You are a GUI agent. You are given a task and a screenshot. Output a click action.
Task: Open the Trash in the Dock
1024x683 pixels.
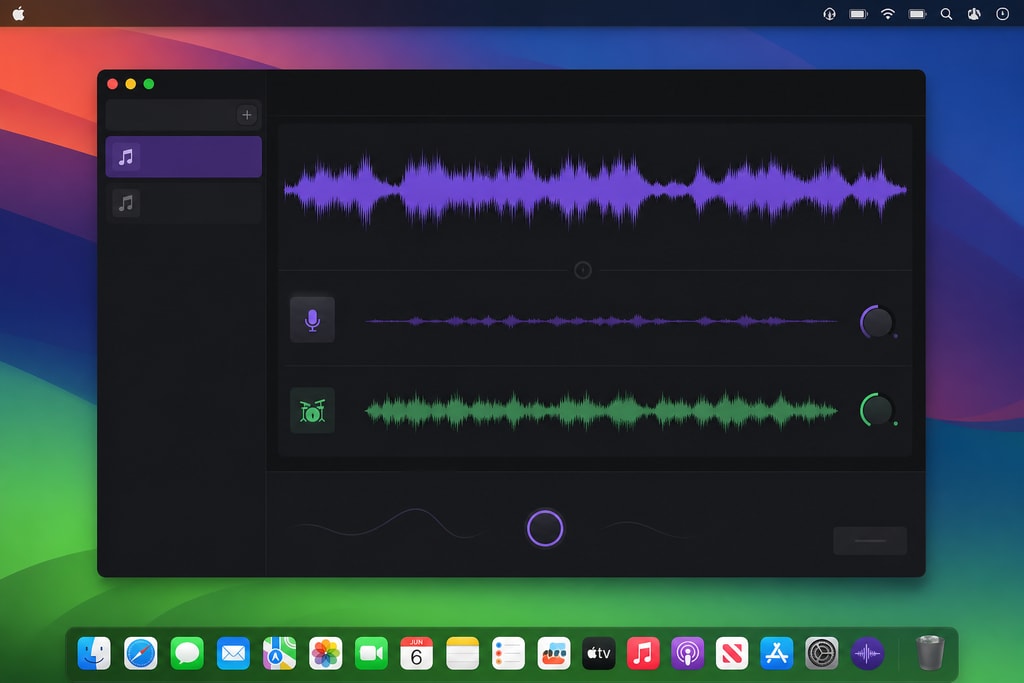tap(930, 653)
